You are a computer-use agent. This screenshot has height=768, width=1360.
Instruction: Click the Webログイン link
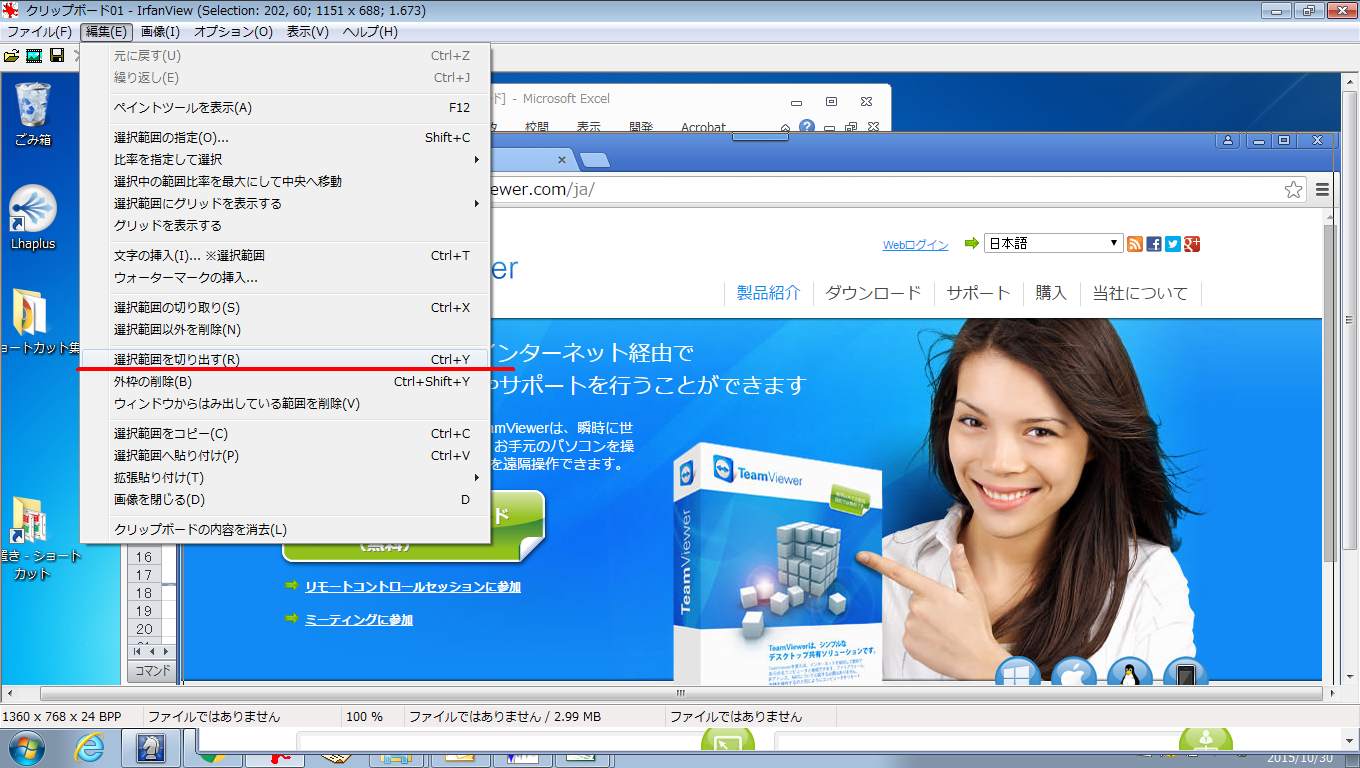[915, 245]
